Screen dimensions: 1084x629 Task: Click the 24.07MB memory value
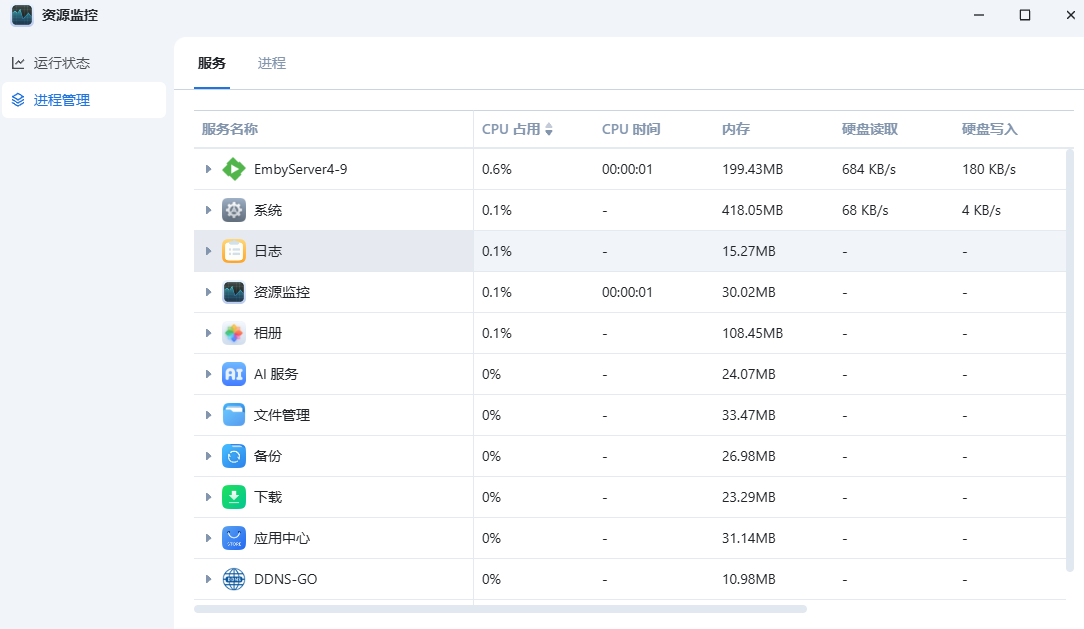click(x=749, y=374)
